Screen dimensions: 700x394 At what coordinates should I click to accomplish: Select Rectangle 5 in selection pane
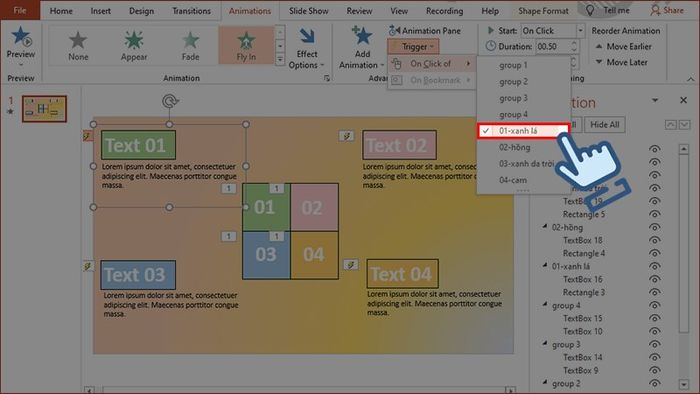(583, 214)
